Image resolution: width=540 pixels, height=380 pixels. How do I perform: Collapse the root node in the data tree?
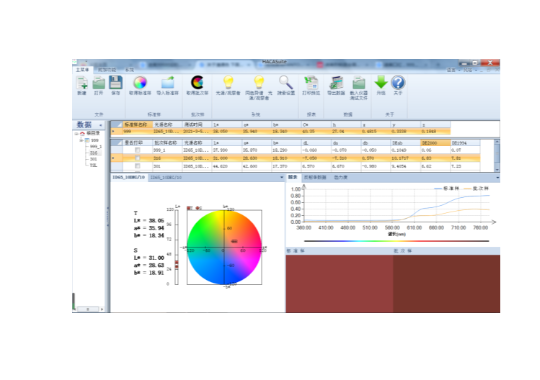[76, 134]
